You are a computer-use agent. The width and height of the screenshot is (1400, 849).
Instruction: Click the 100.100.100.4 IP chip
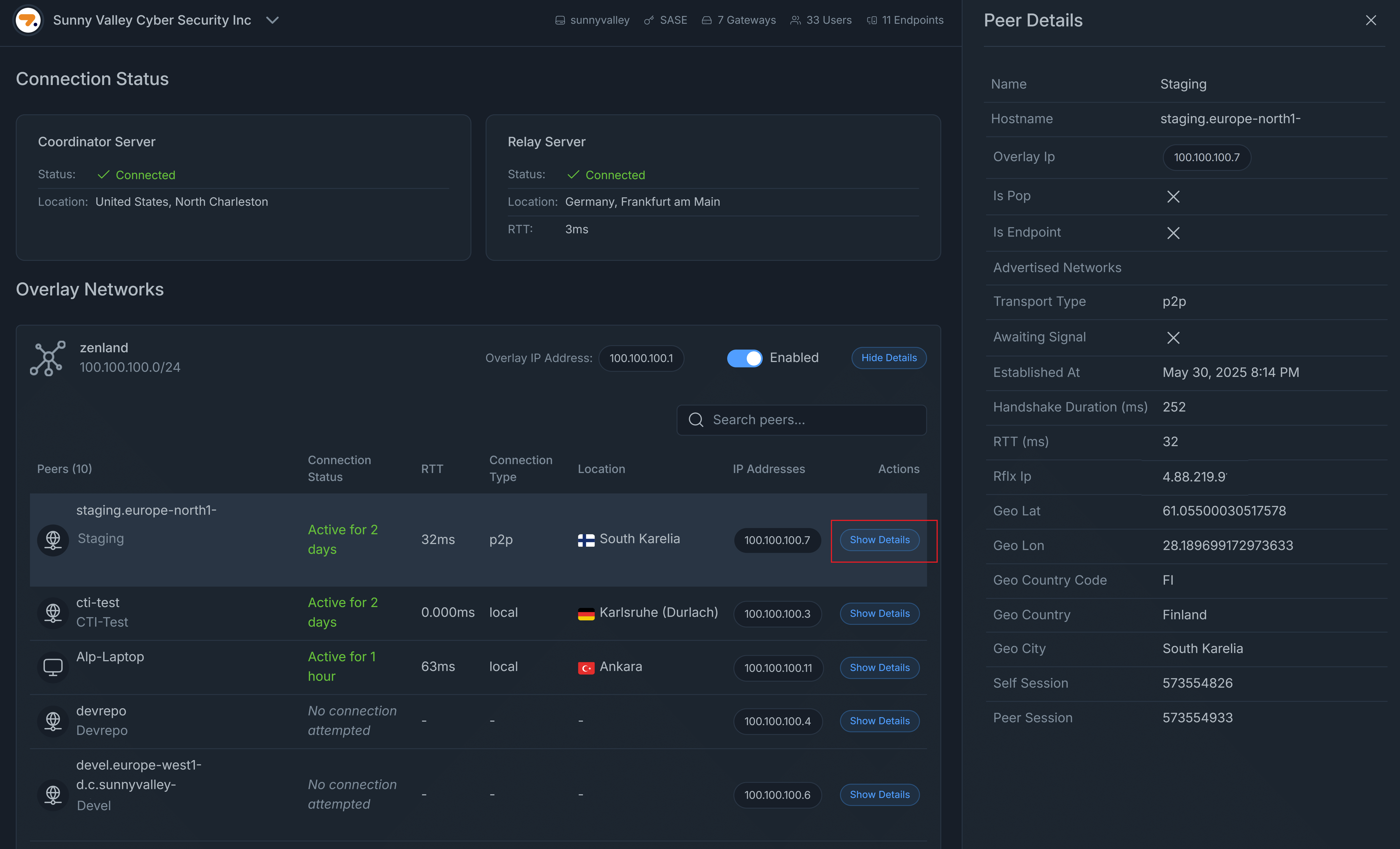point(777,721)
